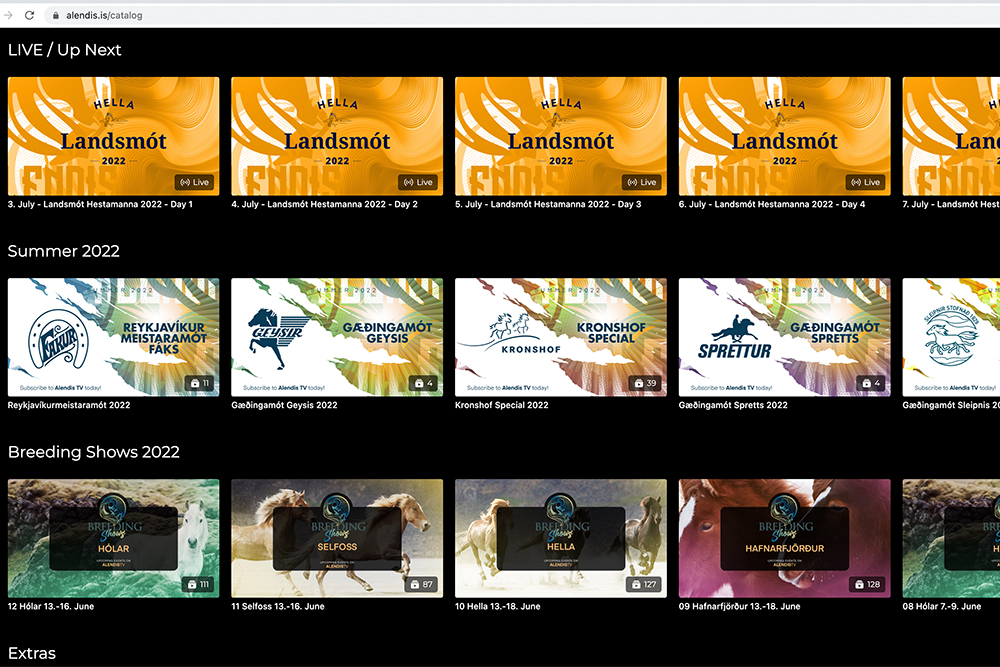Open Kronshof Special thumbnail
This screenshot has height=667, width=1000.
(x=561, y=337)
